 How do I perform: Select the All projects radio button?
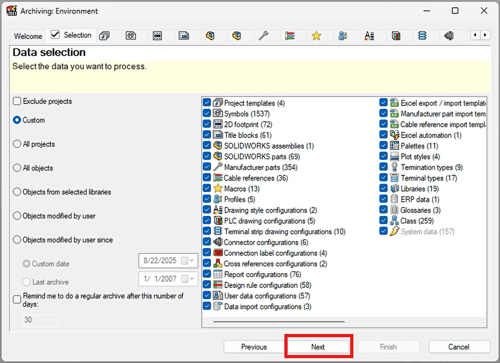point(17,144)
